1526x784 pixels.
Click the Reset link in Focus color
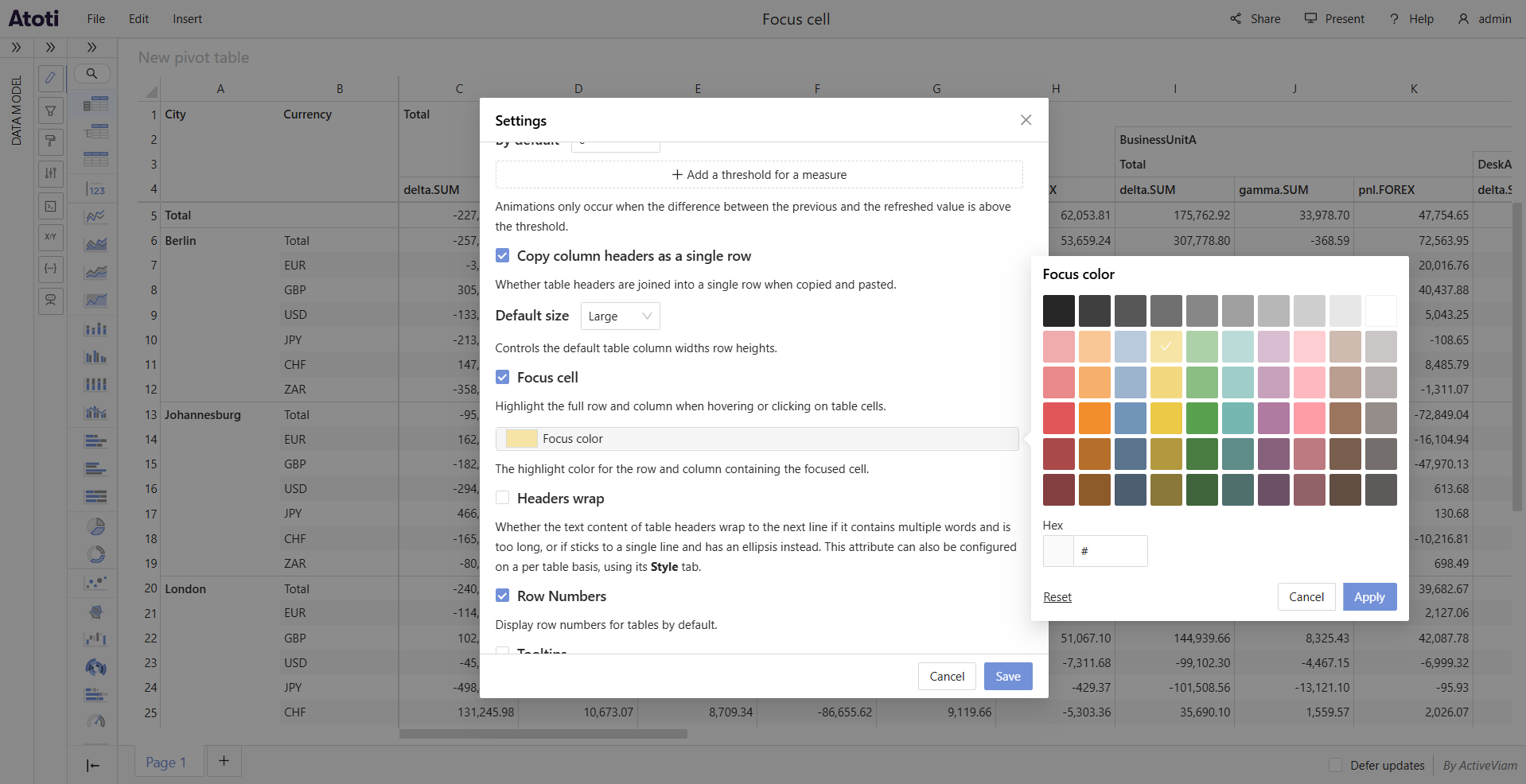click(x=1057, y=597)
